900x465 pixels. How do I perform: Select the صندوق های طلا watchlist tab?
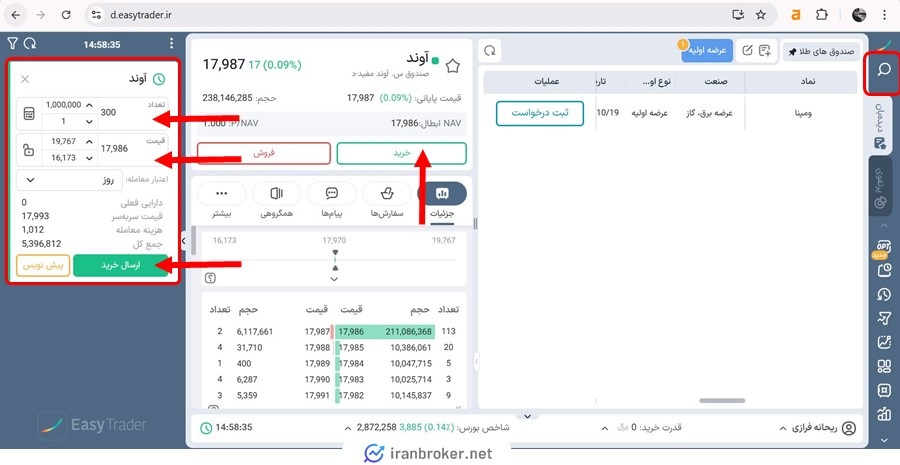pos(821,52)
